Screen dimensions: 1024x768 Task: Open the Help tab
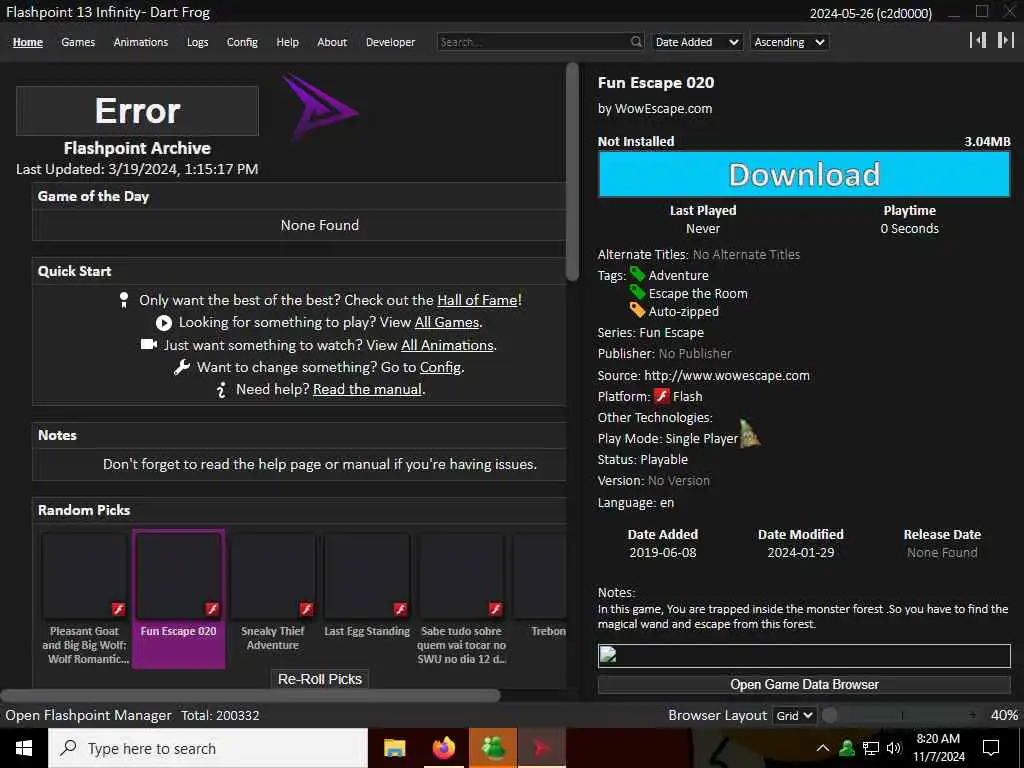click(x=287, y=42)
